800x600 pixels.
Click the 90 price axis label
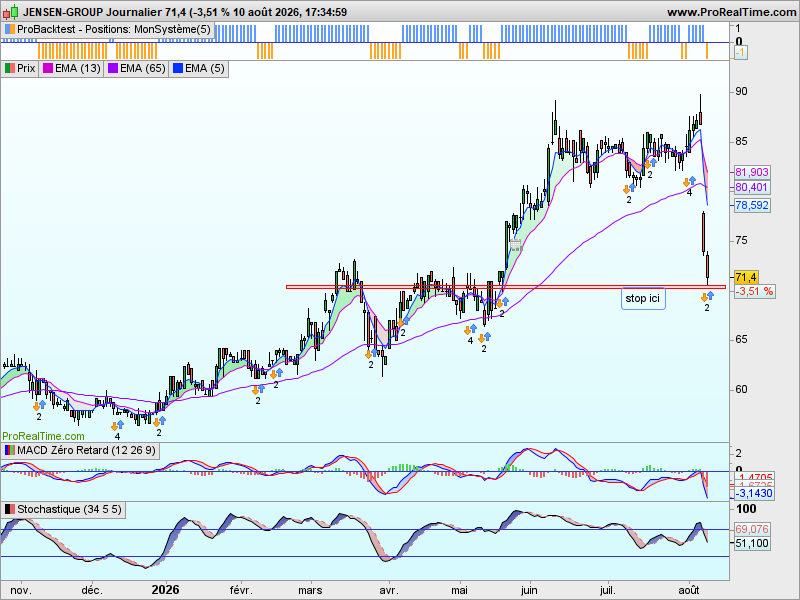coord(741,91)
